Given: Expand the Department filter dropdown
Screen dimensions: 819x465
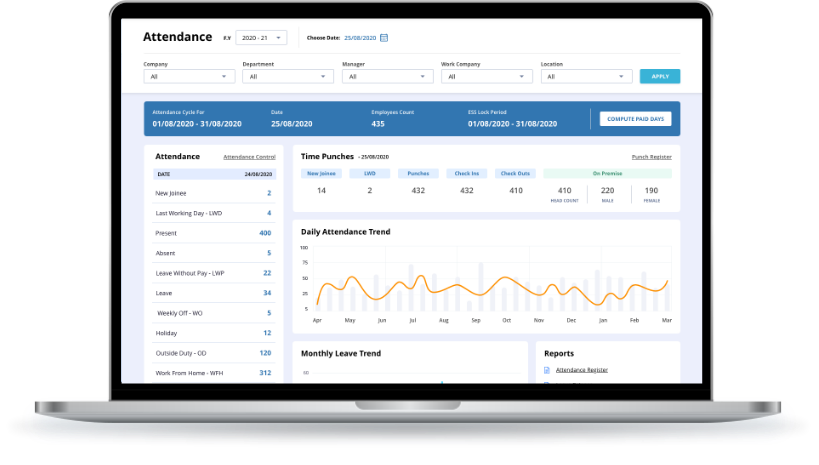Looking at the screenshot, I should [288, 76].
